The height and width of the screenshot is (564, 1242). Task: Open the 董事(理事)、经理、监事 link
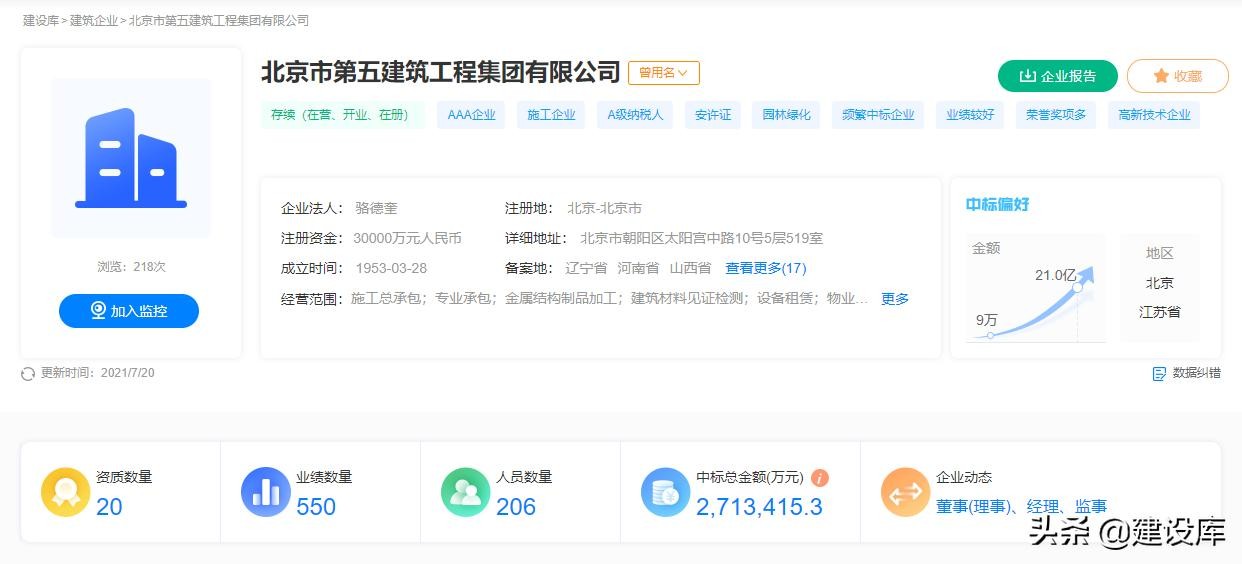pos(1021,507)
